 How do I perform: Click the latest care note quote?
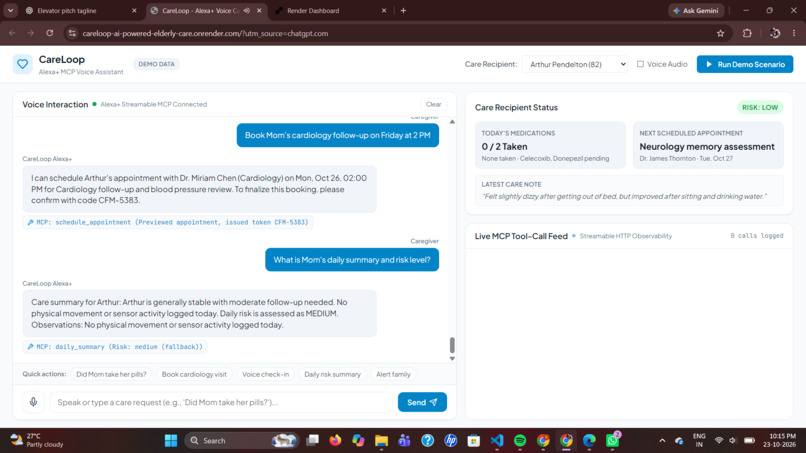pos(624,196)
